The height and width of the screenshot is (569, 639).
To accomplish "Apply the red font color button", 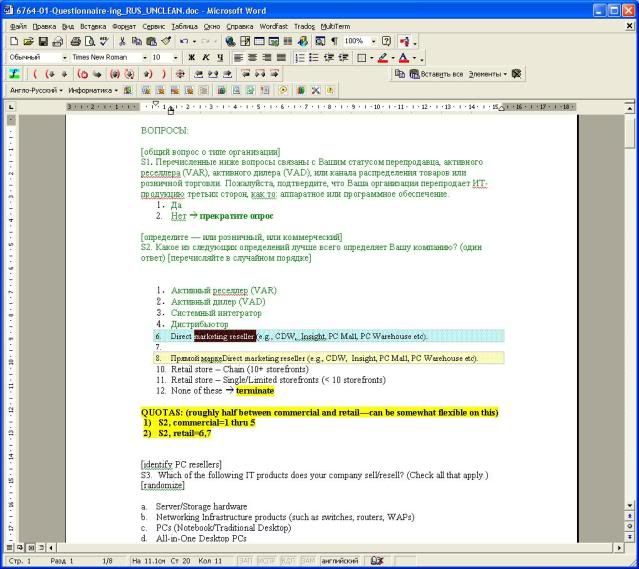I will pyautogui.click(x=404, y=58).
